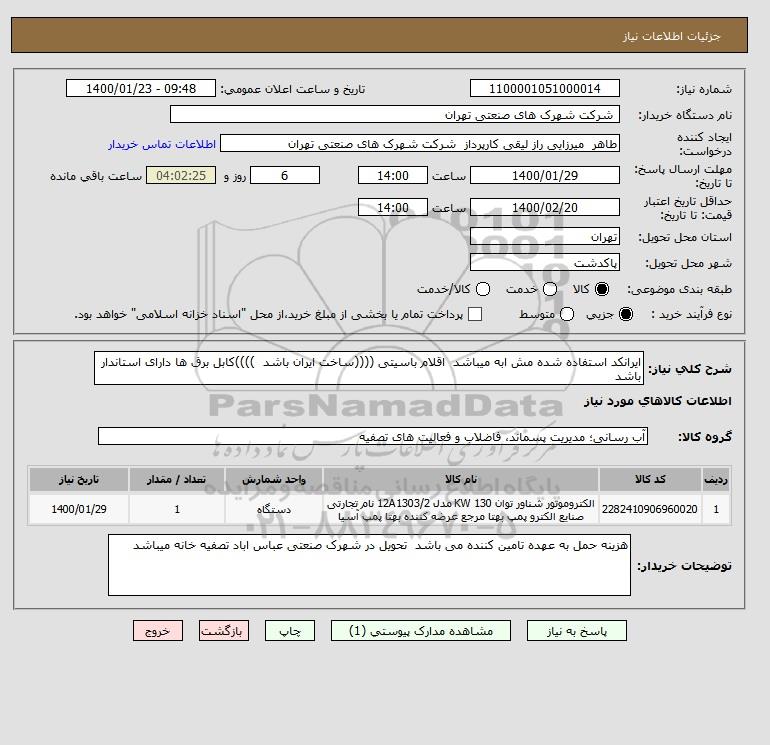
Task: Click the need number field 1100001051000014
Action: point(545,88)
